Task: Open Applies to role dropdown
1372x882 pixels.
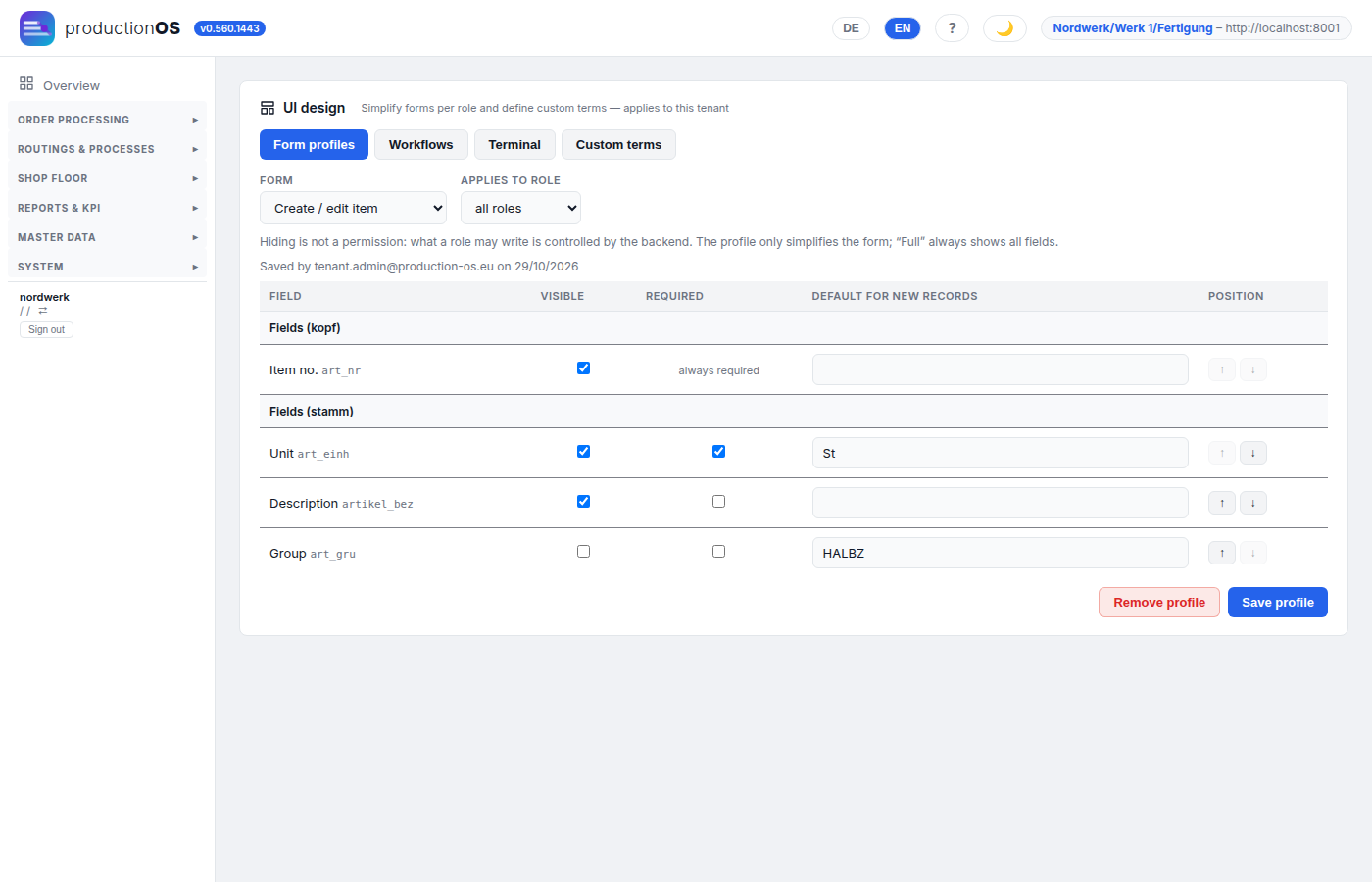Action: point(520,208)
